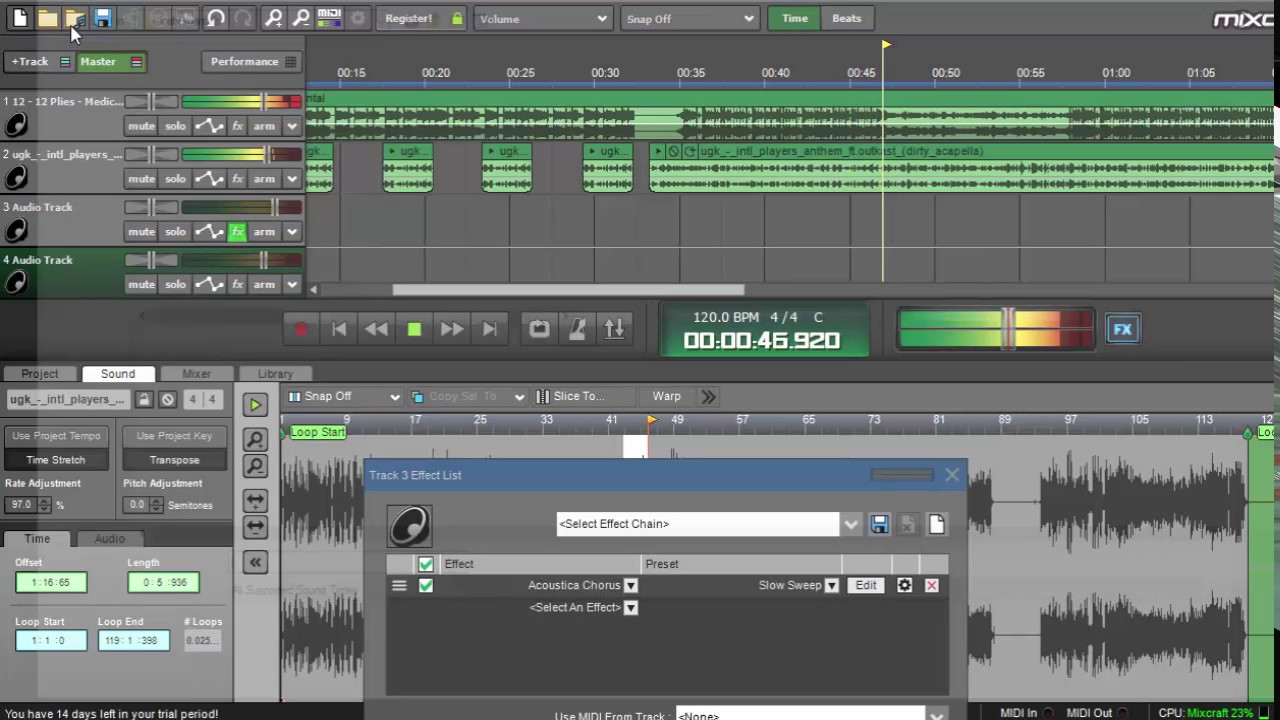
Task: Click the blue floppy disk save icon in top toolbar
Action: [102, 18]
